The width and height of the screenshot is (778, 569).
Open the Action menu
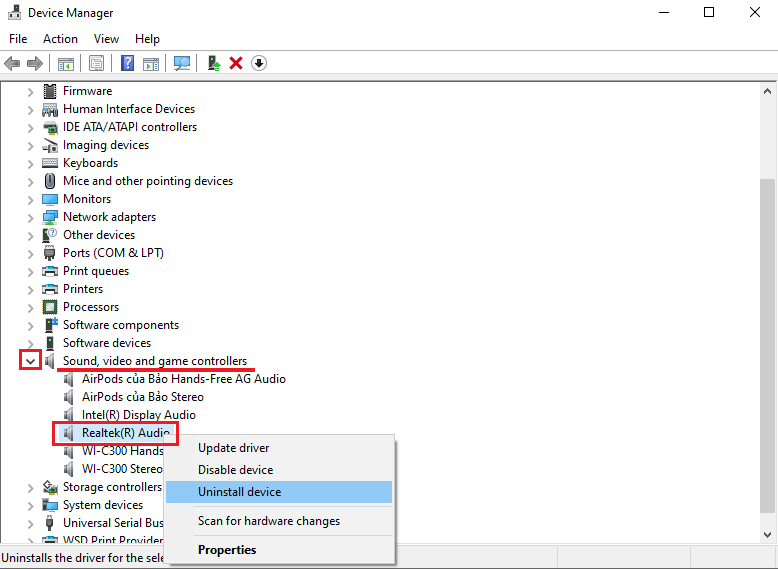pos(60,39)
